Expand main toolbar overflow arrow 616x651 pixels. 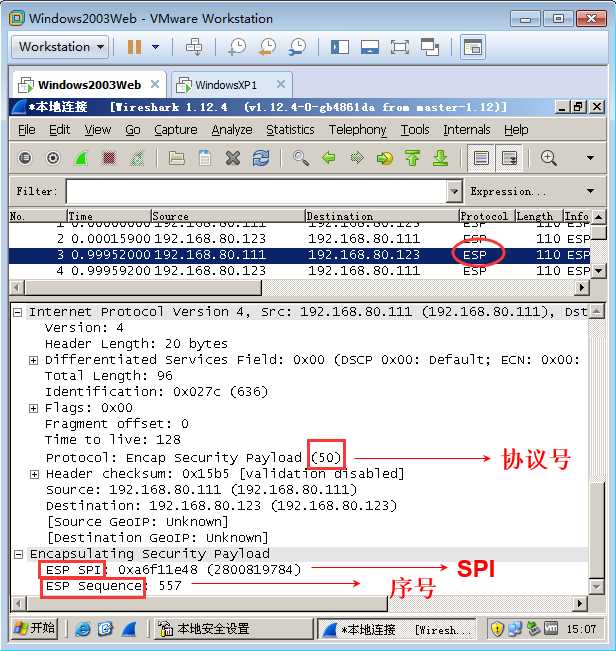[590, 158]
